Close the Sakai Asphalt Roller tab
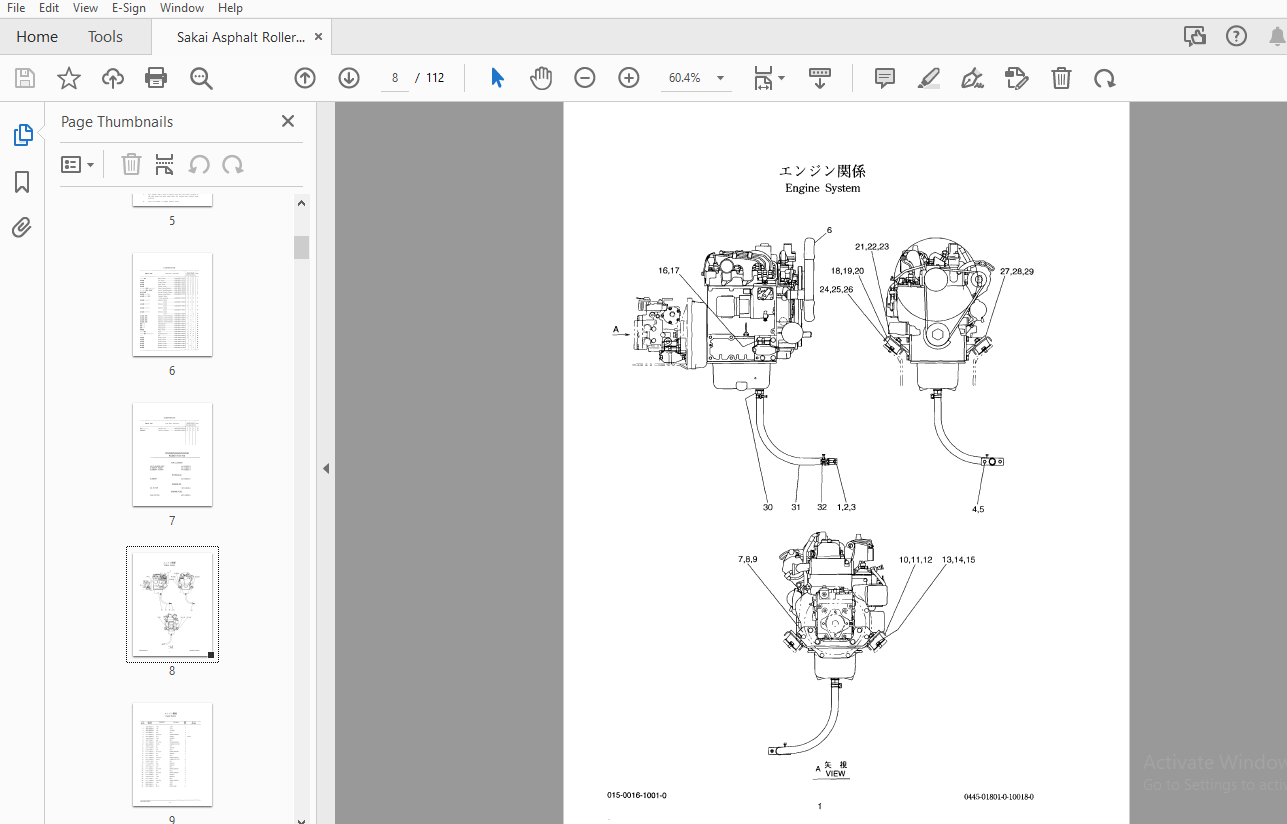This screenshot has height=824, width=1287. (x=319, y=37)
